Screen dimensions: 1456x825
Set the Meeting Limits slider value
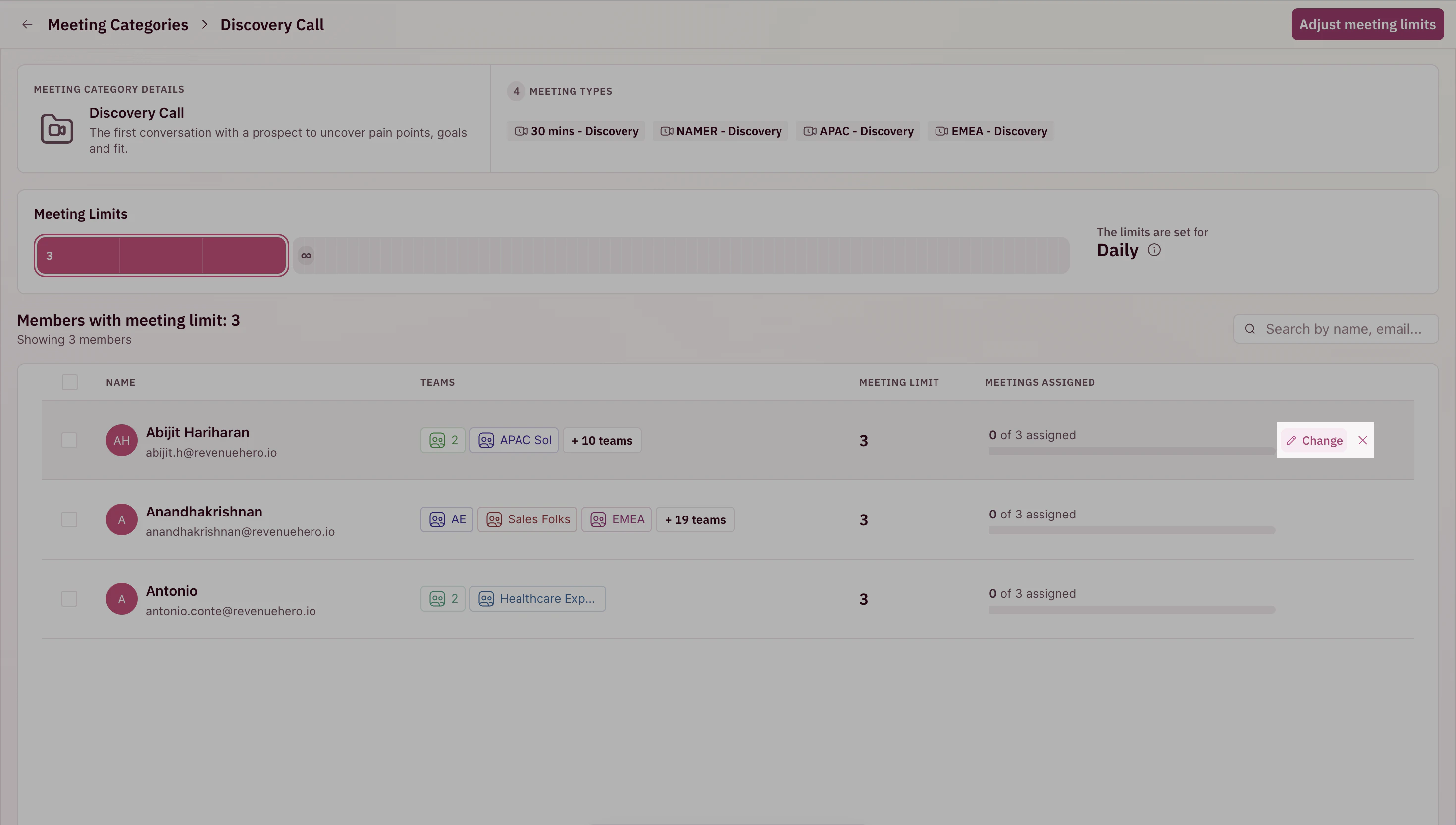160,255
